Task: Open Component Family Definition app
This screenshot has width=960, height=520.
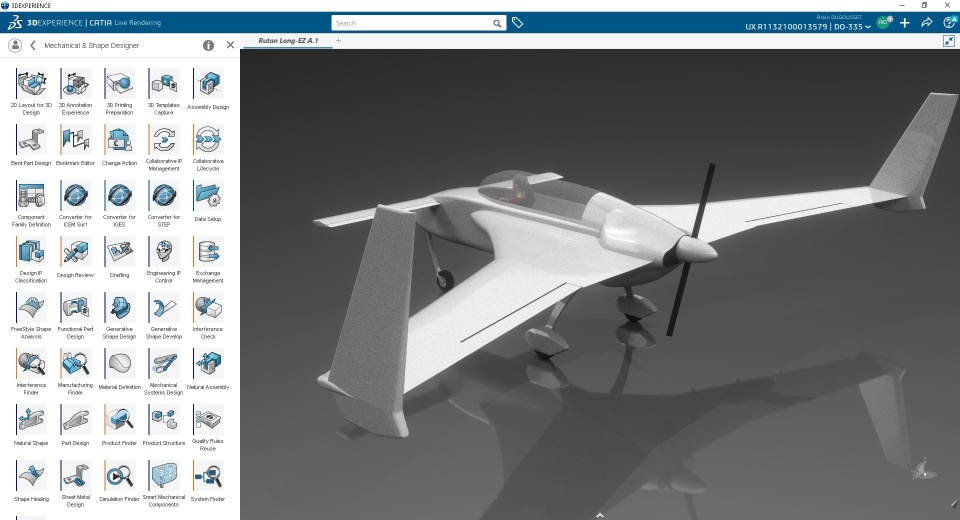Action: pyautogui.click(x=31, y=196)
